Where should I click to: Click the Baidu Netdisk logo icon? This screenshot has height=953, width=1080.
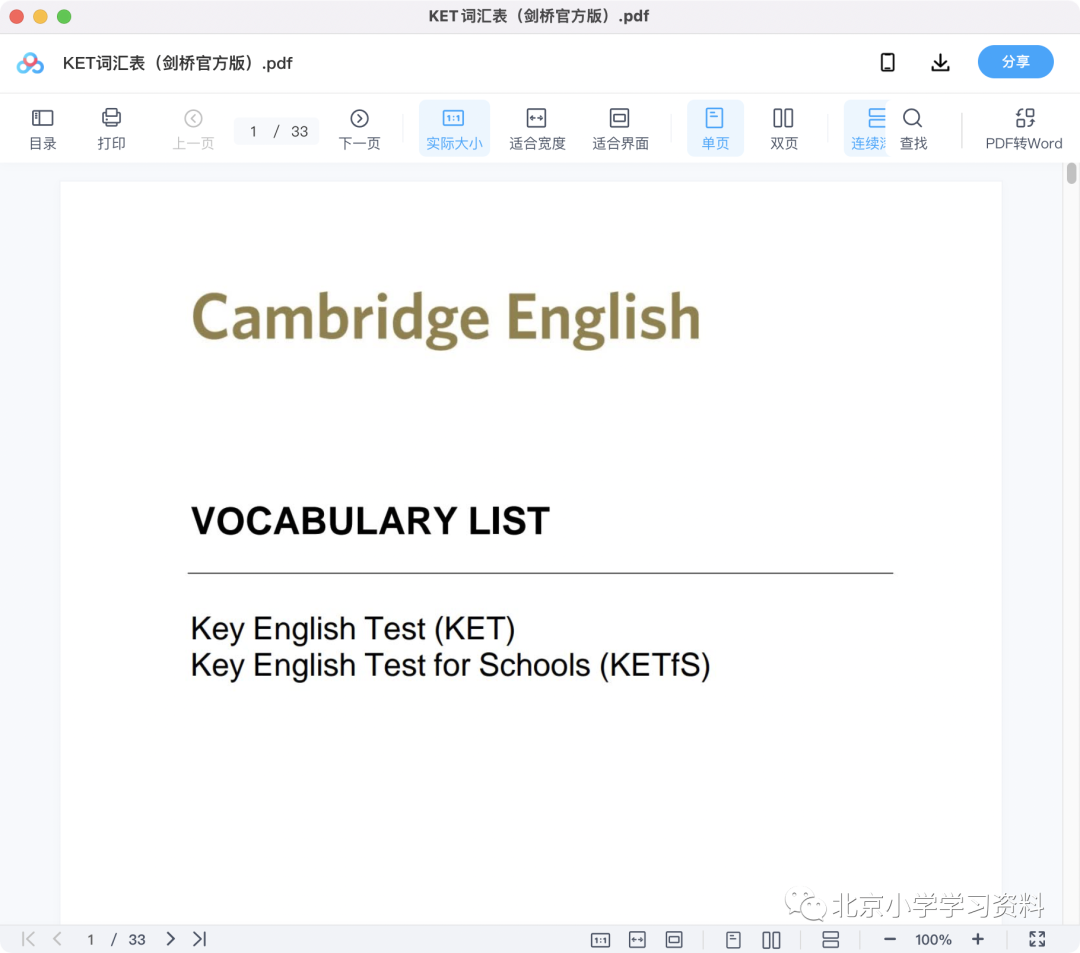30,63
